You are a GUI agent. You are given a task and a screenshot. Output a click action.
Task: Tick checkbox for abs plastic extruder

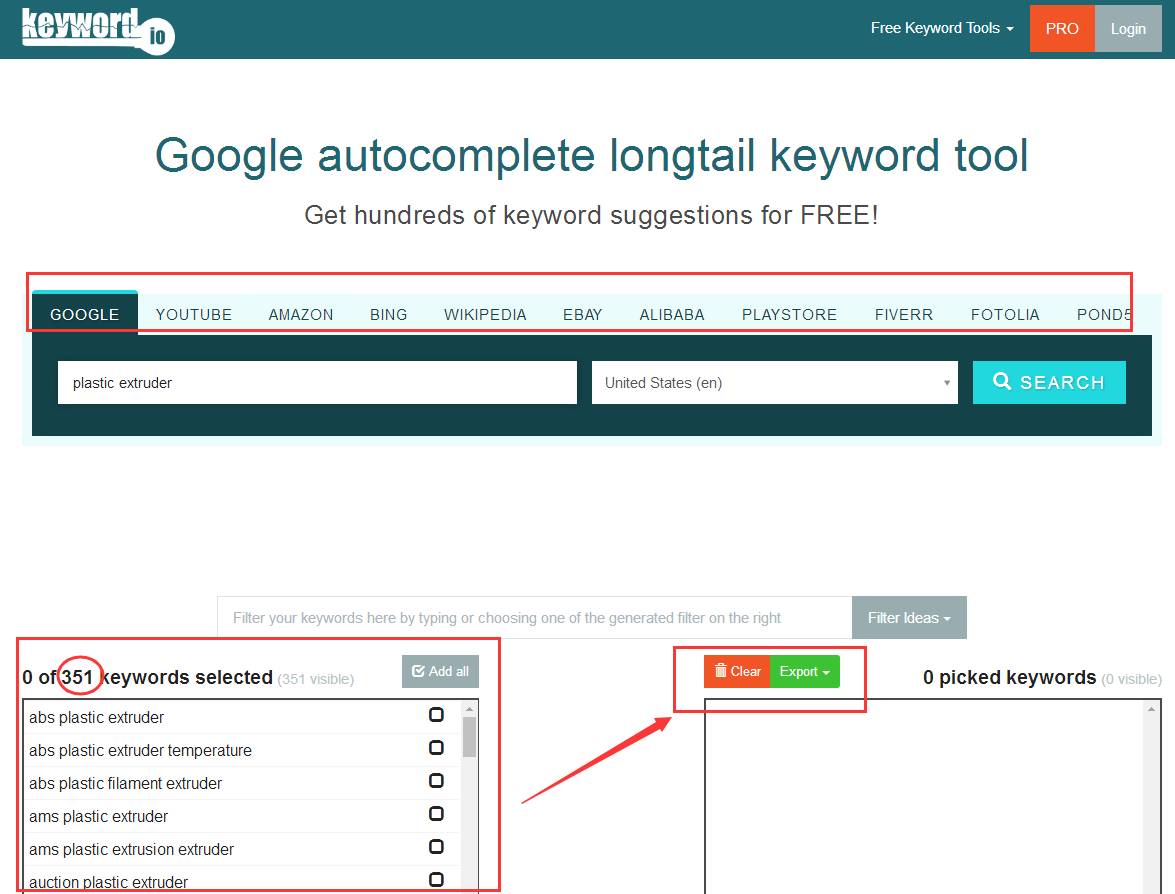436,715
